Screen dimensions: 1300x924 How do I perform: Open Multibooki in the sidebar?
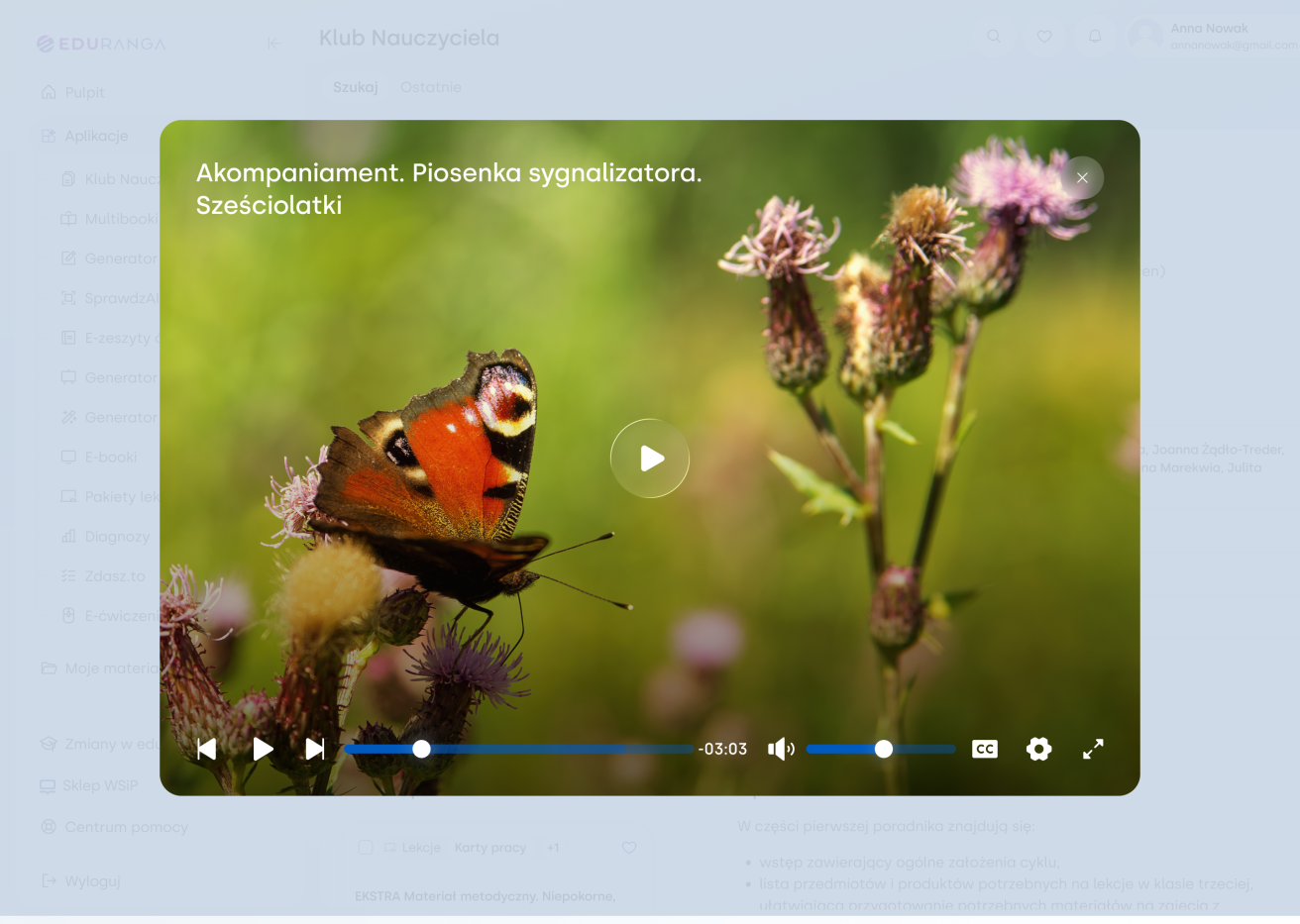(x=109, y=219)
